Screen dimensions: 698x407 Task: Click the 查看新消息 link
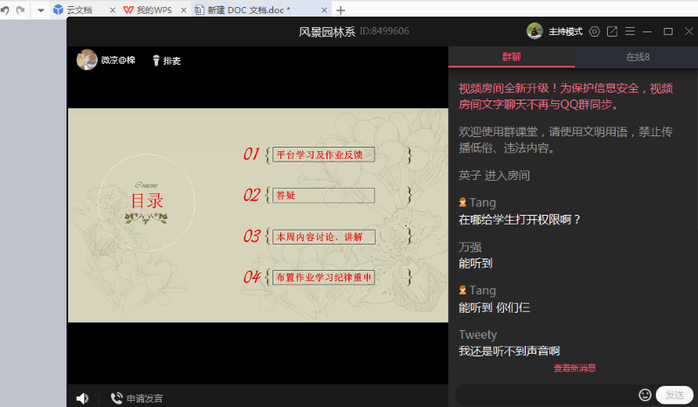pyautogui.click(x=574, y=368)
